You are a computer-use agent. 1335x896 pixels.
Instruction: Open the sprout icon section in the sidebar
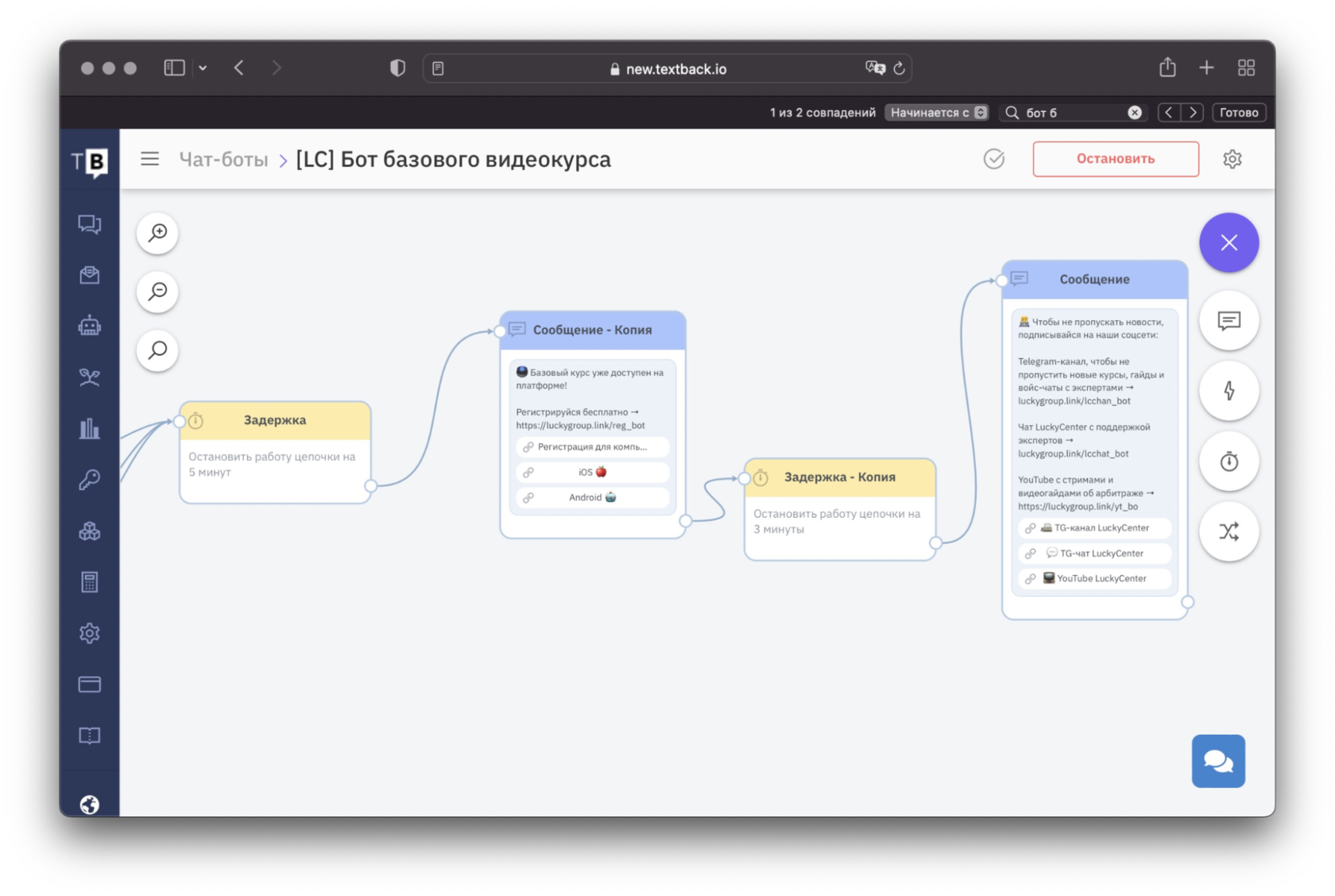[90, 377]
